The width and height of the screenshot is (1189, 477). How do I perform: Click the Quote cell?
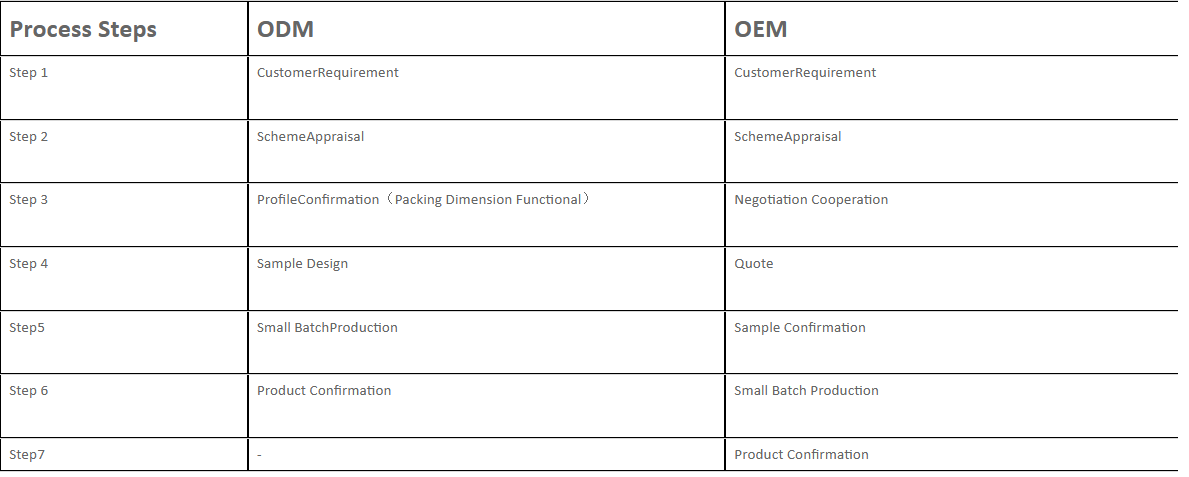(x=753, y=264)
